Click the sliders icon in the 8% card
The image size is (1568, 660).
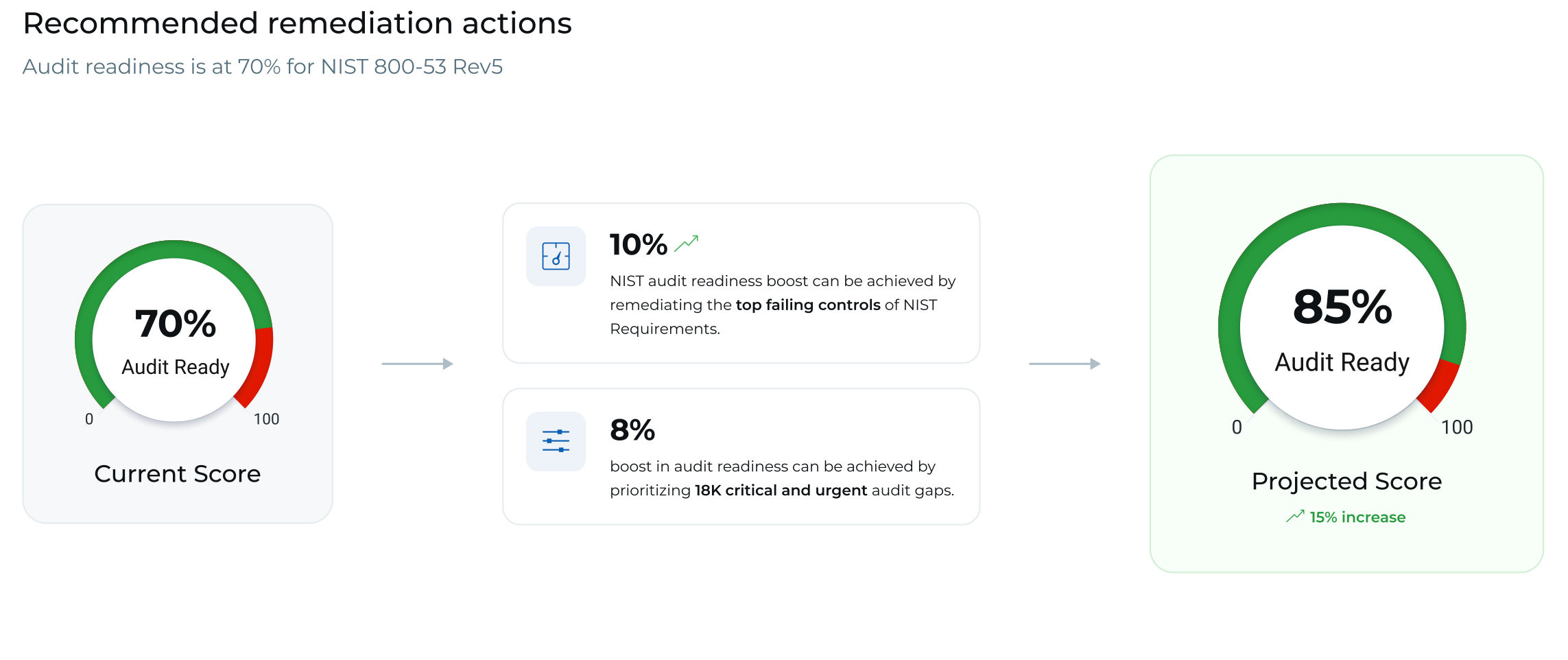click(x=556, y=441)
